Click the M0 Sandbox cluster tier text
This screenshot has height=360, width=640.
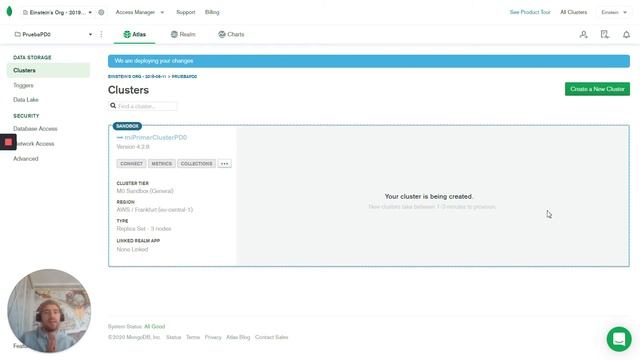[145, 191]
